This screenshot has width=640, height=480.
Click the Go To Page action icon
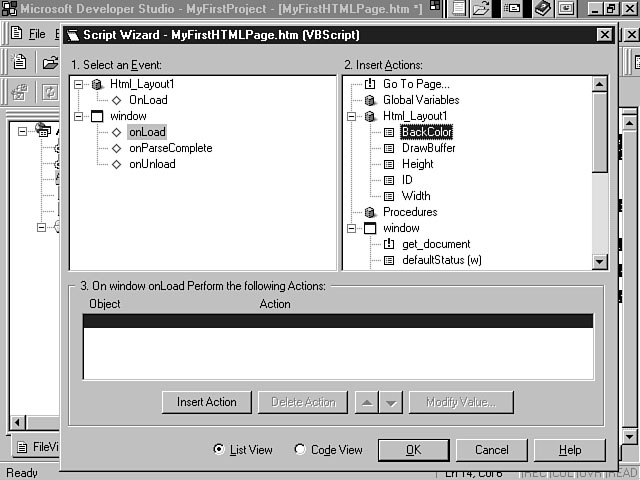click(x=370, y=84)
